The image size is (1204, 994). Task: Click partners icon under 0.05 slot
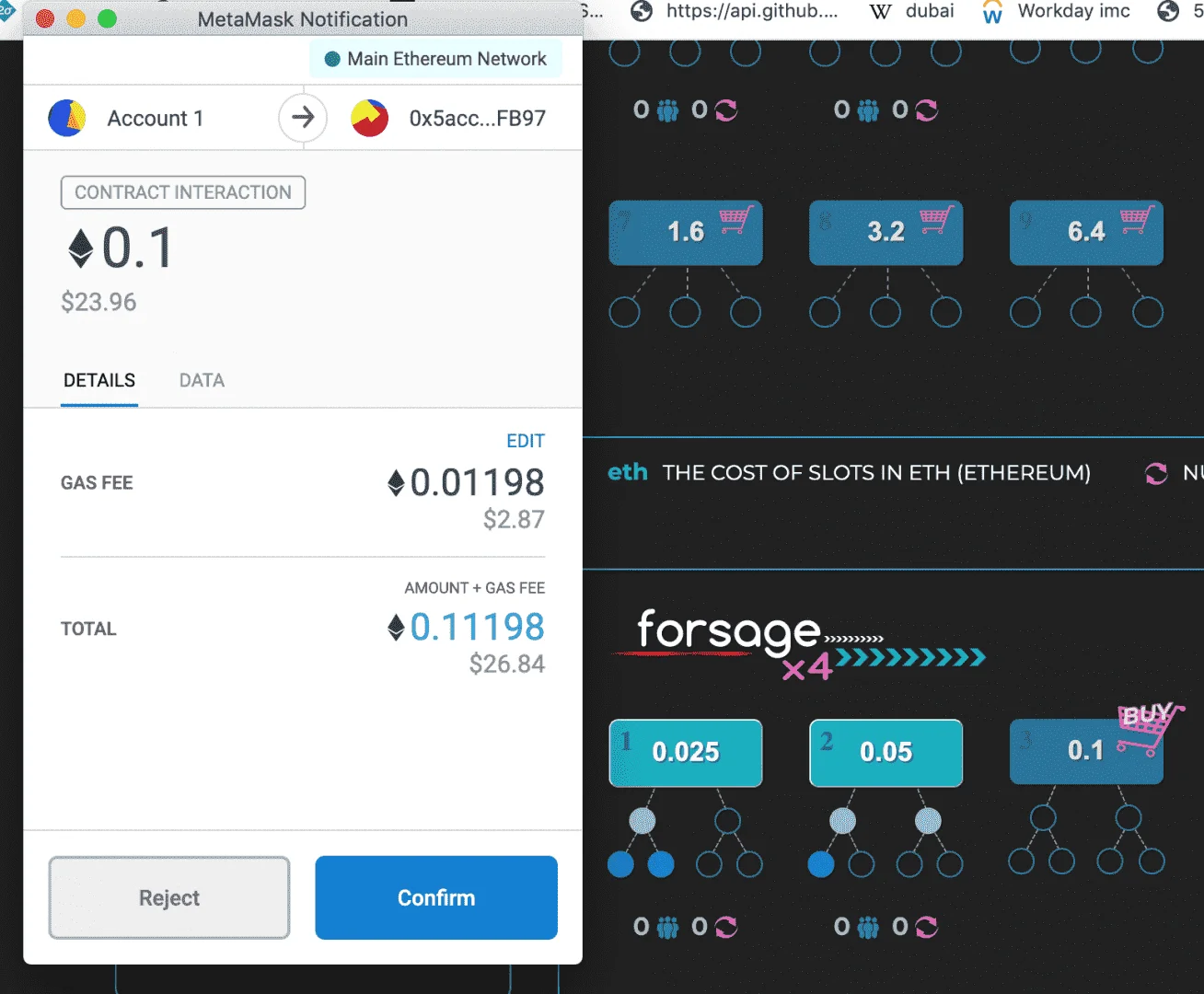[868, 927]
